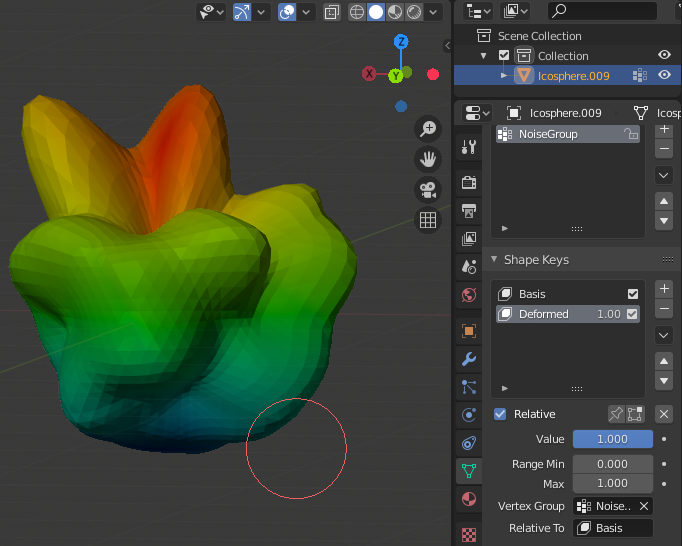This screenshot has height=546, width=682.
Task: Switch perspective/orthographic grid icon
Action: (428, 220)
